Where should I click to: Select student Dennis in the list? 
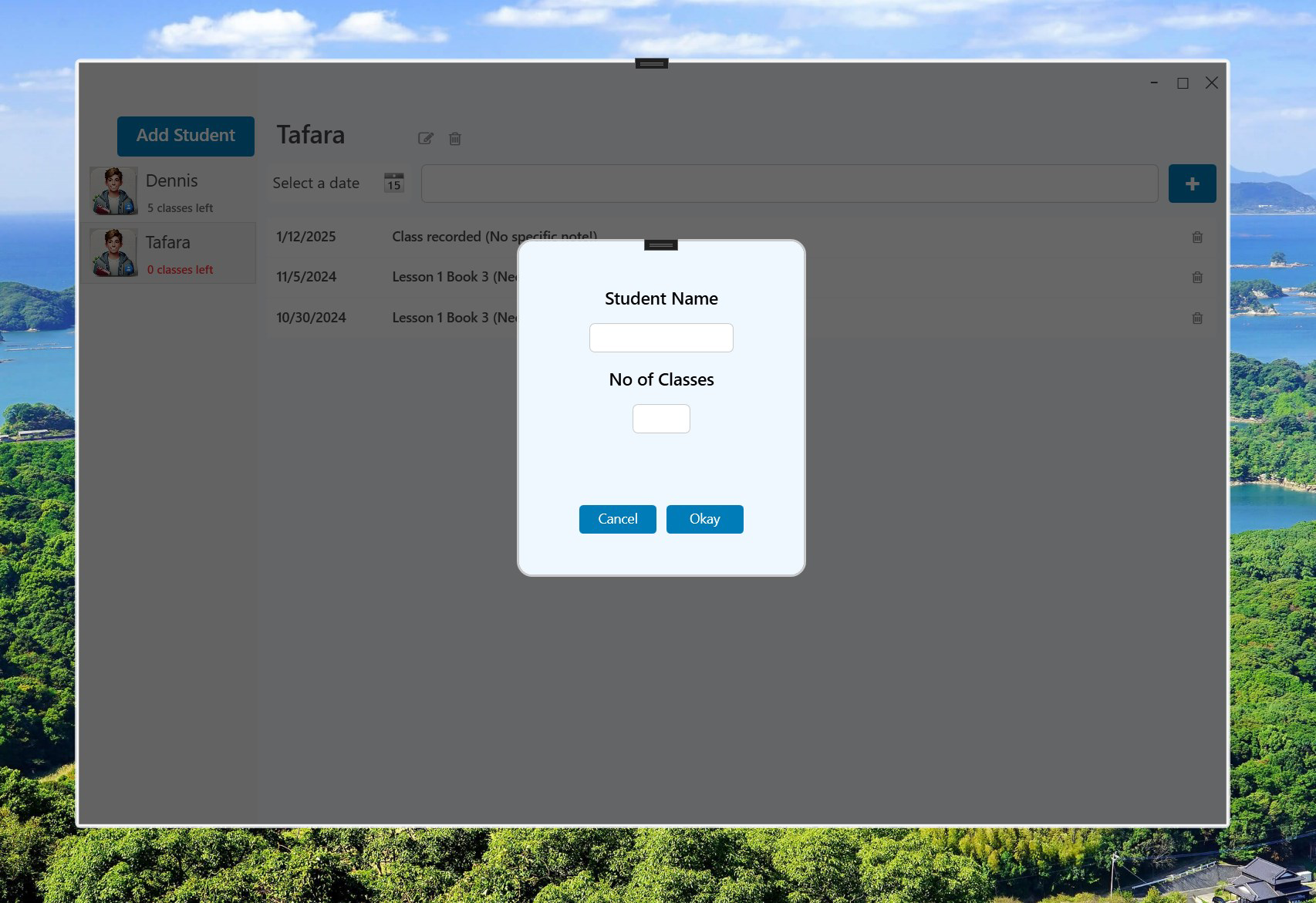point(170,191)
